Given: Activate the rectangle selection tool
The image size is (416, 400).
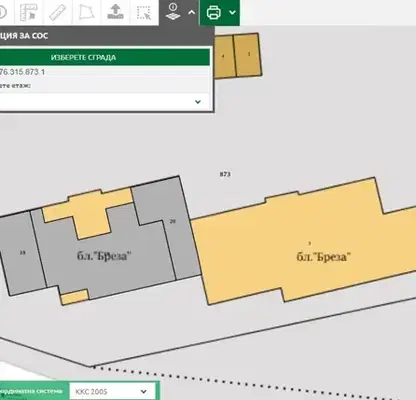Looking at the screenshot, I should [144, 12].
